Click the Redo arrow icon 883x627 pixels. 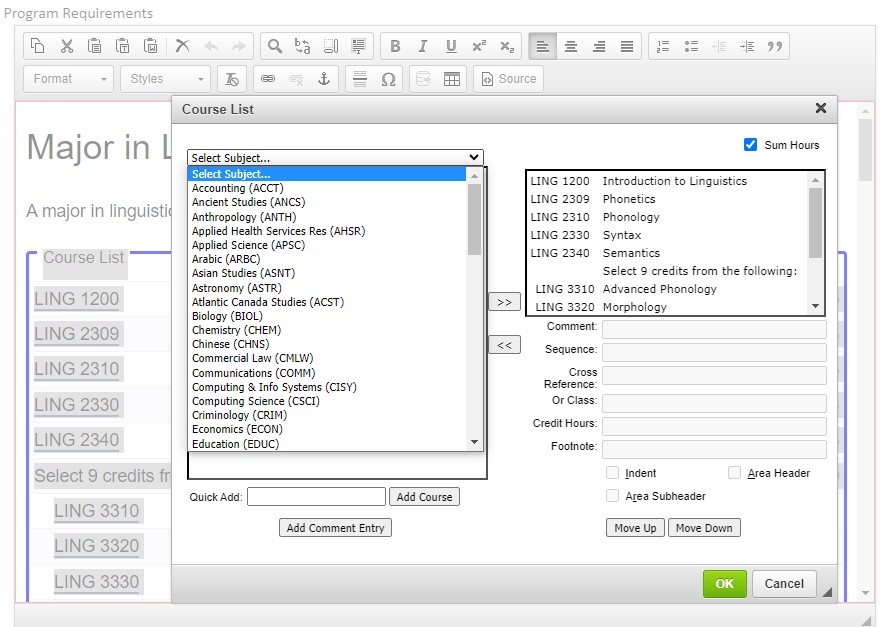coord(239,46)
